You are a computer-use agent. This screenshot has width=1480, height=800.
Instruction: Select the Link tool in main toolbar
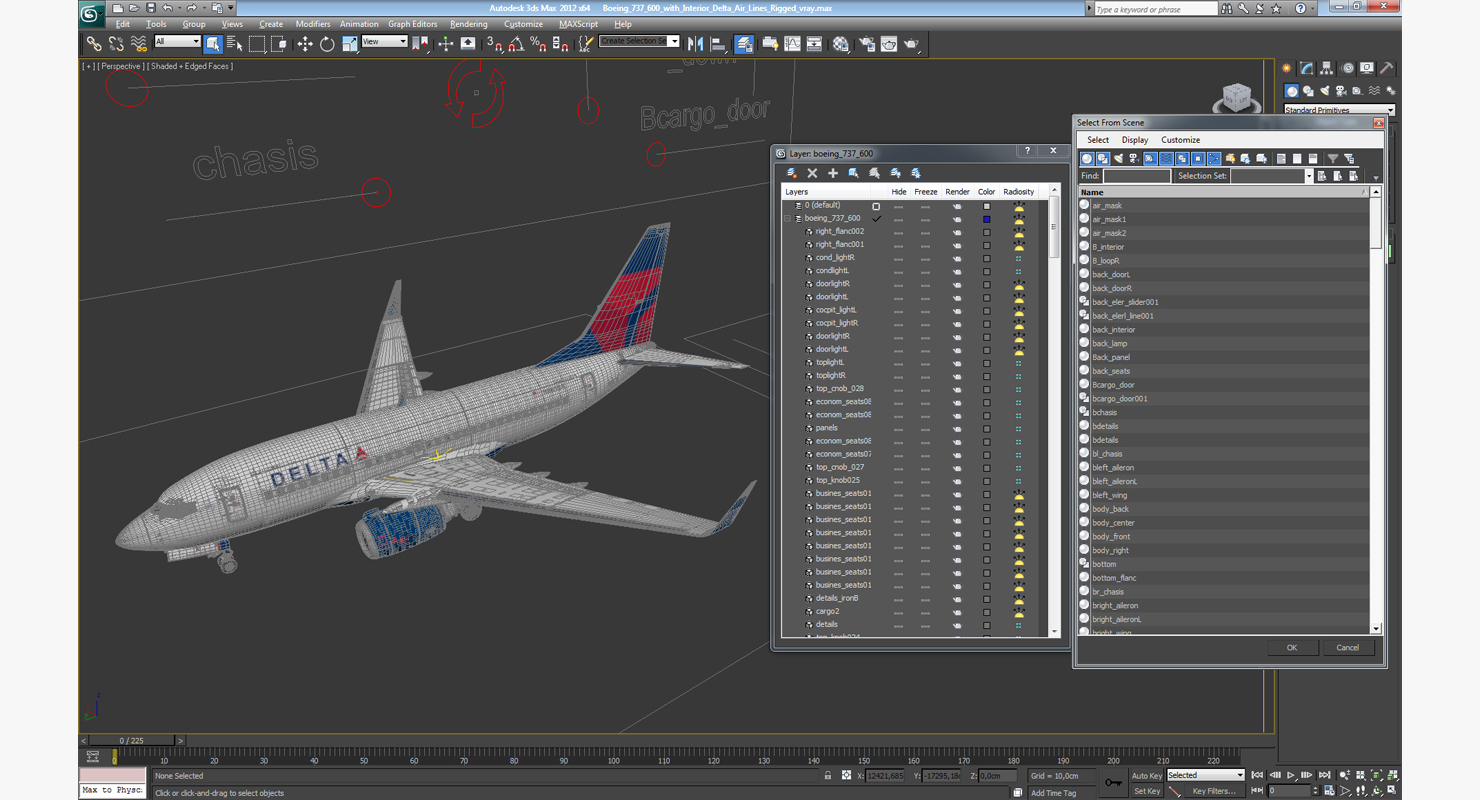coord(94,44)
